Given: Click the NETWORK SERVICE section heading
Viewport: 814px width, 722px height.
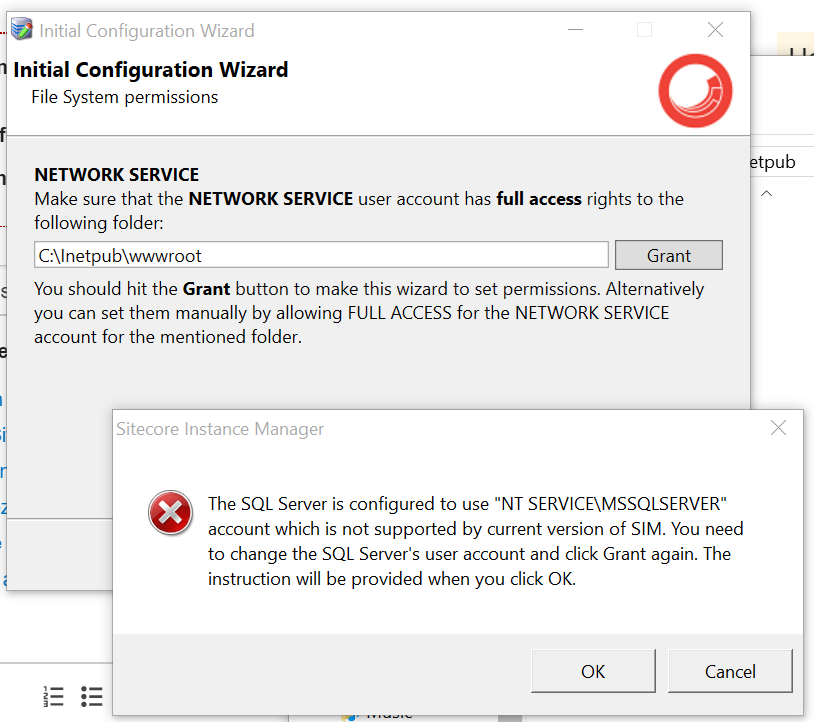Looking at the screenshot, I should [x=116, y=175].
